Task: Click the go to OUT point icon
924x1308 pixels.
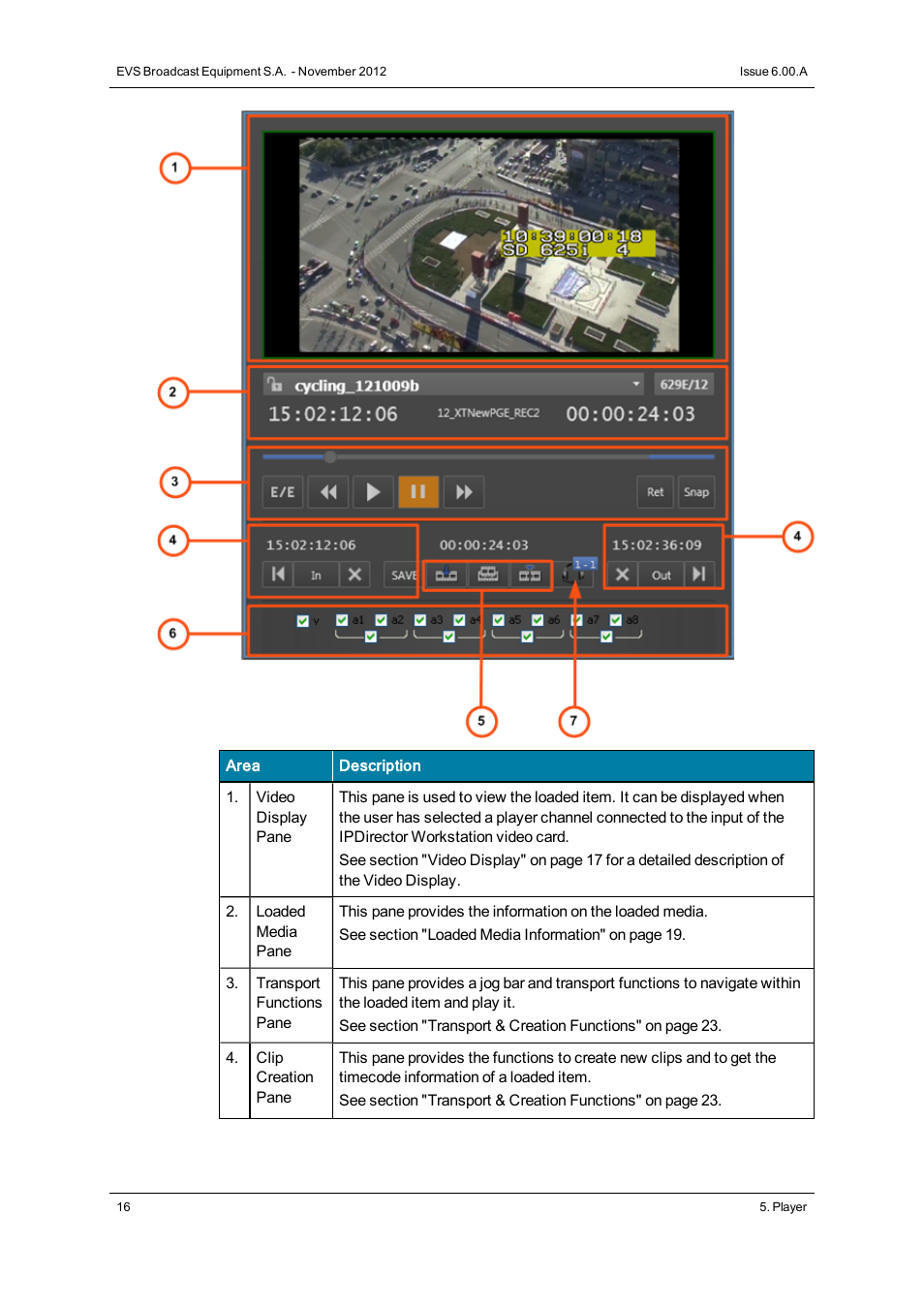Action: (698, 575)
